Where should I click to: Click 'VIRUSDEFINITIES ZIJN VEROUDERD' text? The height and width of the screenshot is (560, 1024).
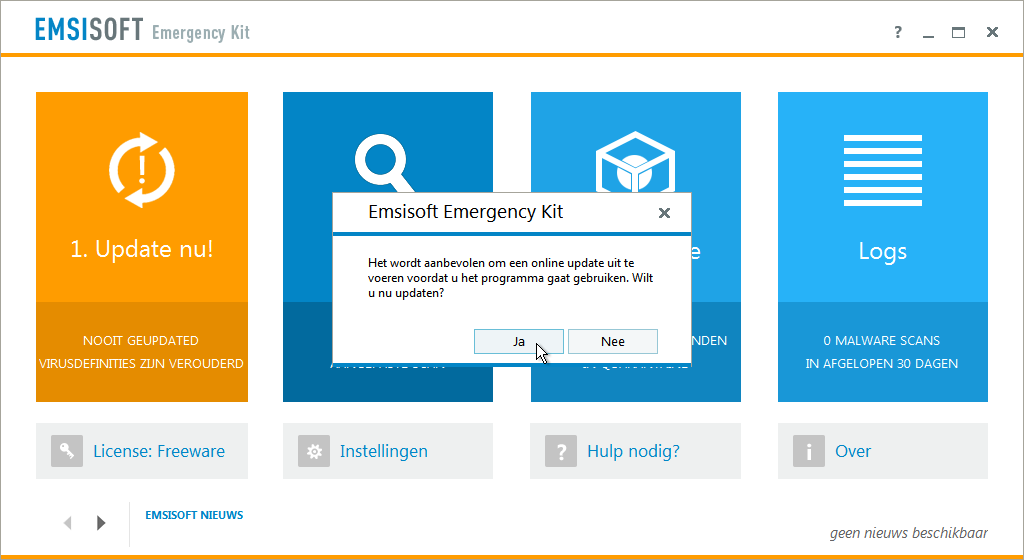coord(141,364)
